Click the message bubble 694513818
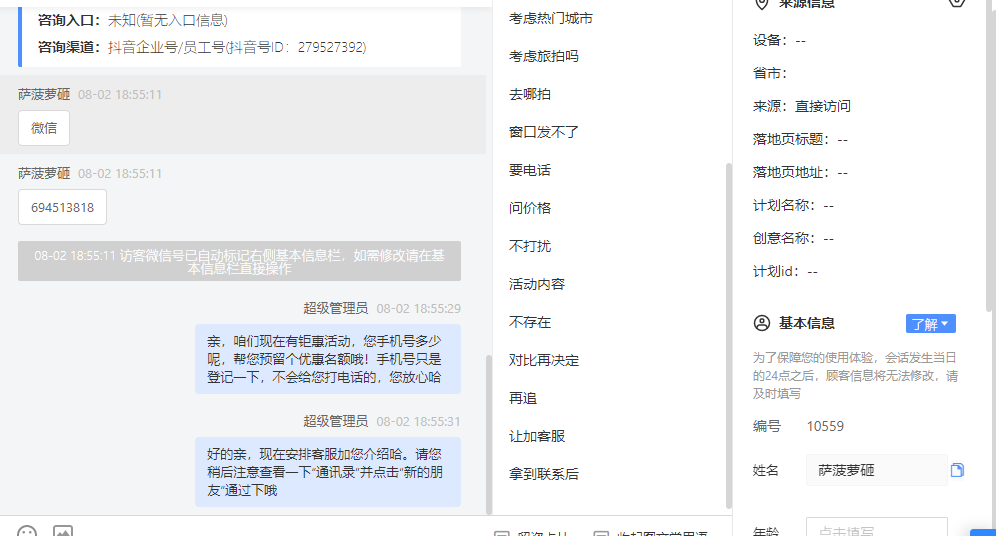996x536 pixels. coord(62,208)
